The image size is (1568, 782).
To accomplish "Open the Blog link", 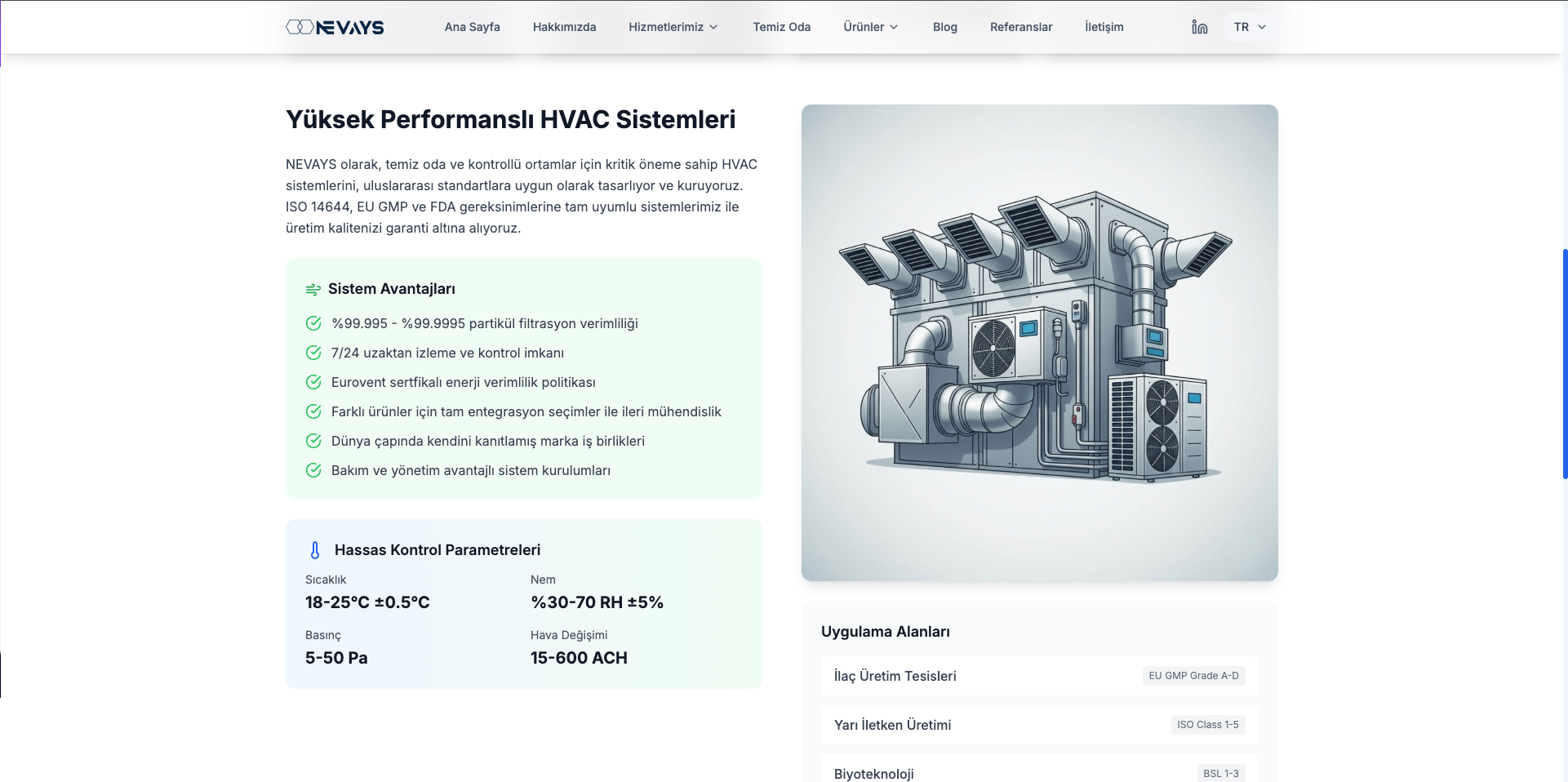I will coord(944,27).
